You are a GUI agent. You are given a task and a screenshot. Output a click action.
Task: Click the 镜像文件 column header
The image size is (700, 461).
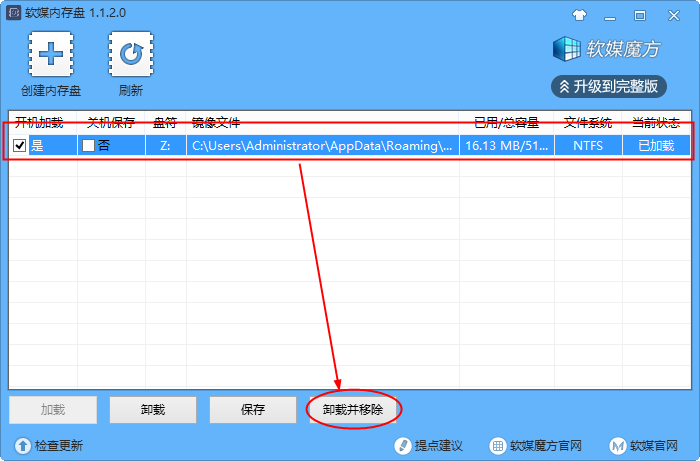[323, 123]
